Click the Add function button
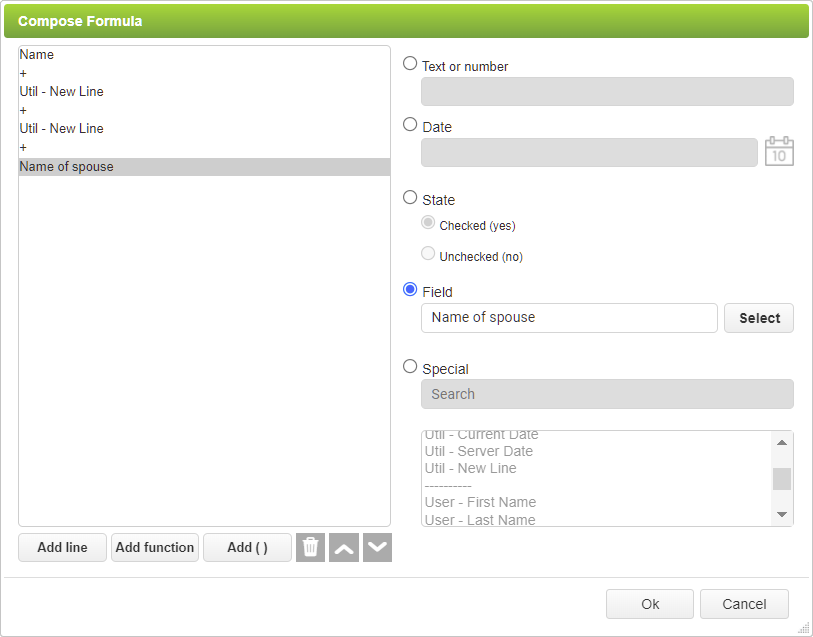The height and width of the screenshot is (637, 813). [155, 547]
